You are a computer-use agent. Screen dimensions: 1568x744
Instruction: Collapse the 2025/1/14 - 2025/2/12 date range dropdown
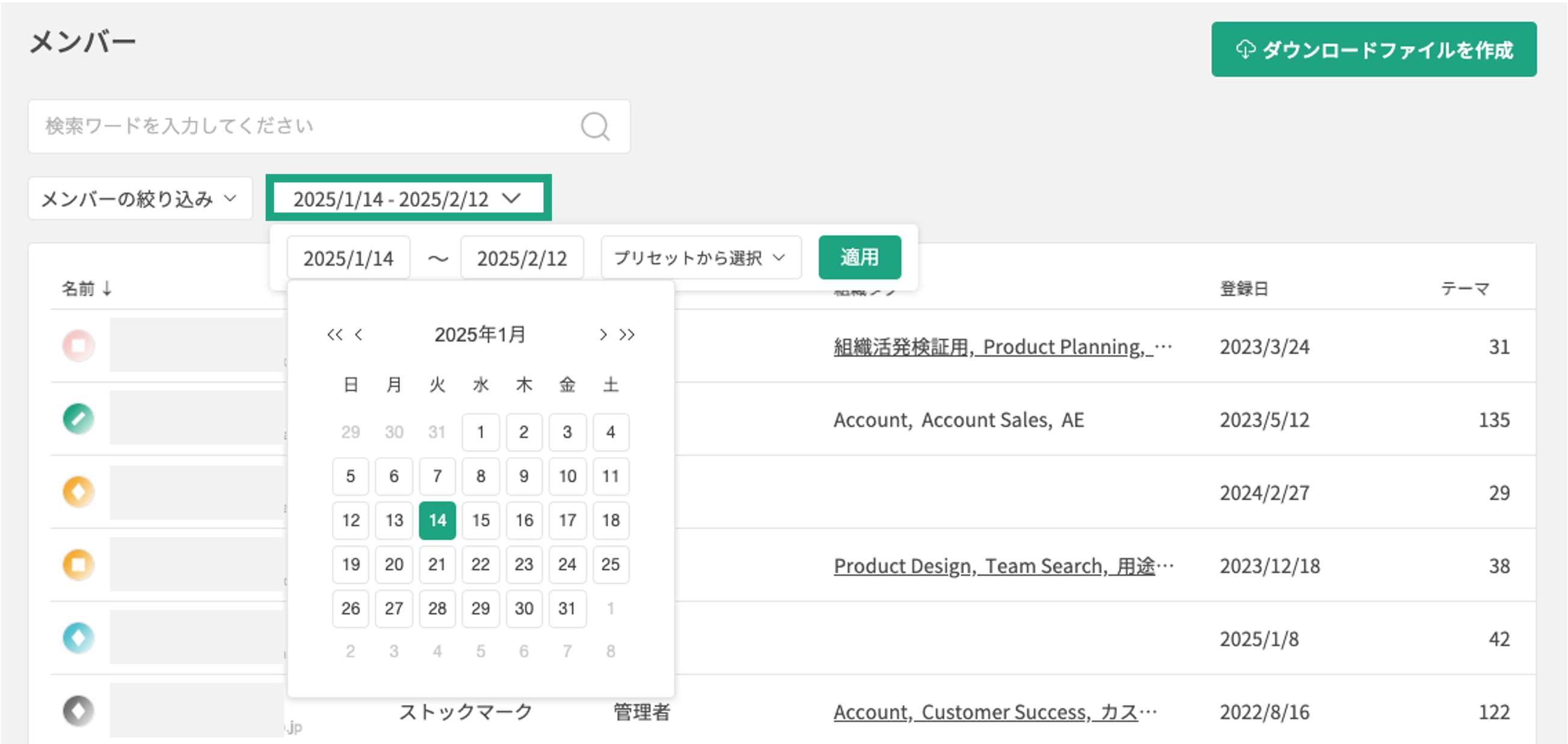(408, 198)
